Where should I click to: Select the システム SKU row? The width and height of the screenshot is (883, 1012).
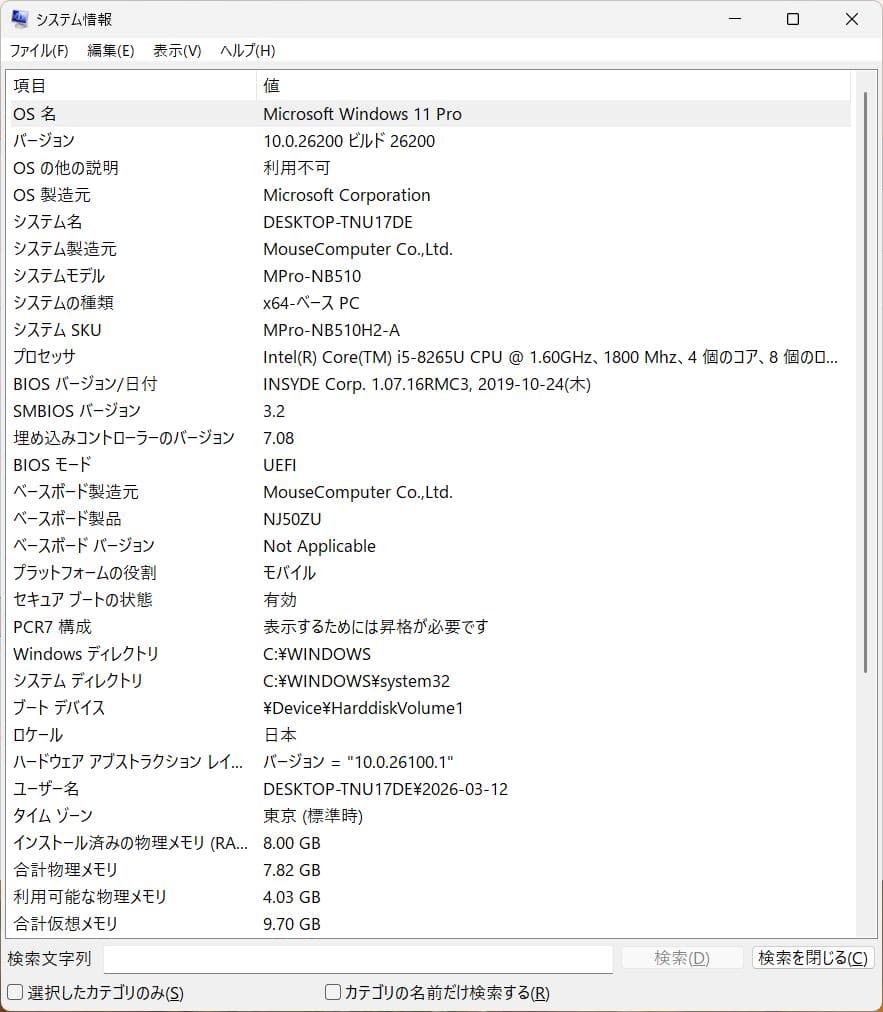point(430,330)
